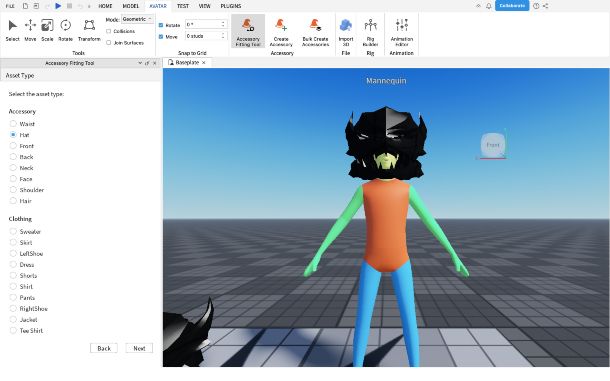Open the notifications bell
This screenshot has width=610, height=381.
point(489,6)
